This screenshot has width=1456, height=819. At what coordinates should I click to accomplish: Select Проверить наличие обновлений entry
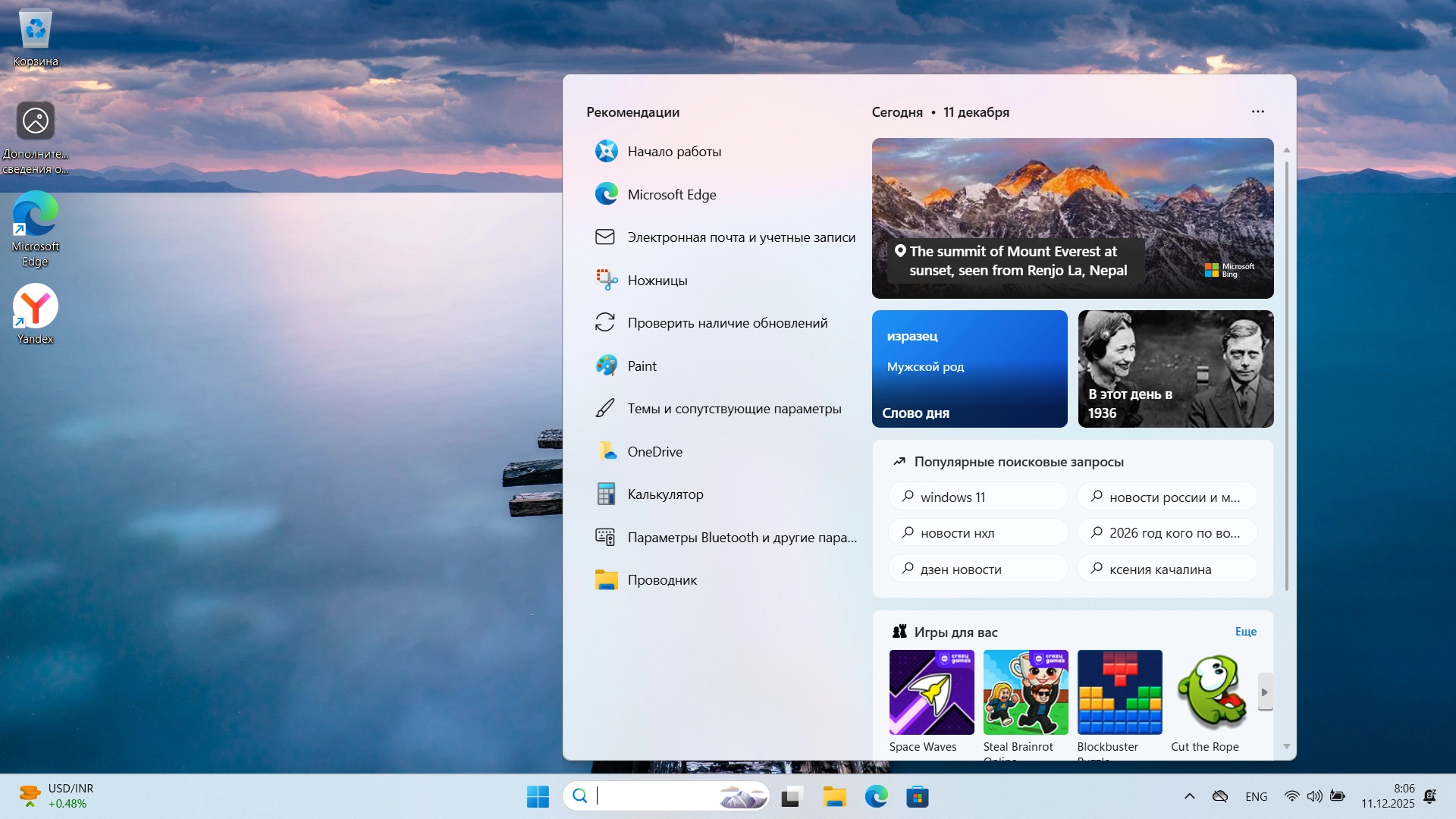click(726, 323)
